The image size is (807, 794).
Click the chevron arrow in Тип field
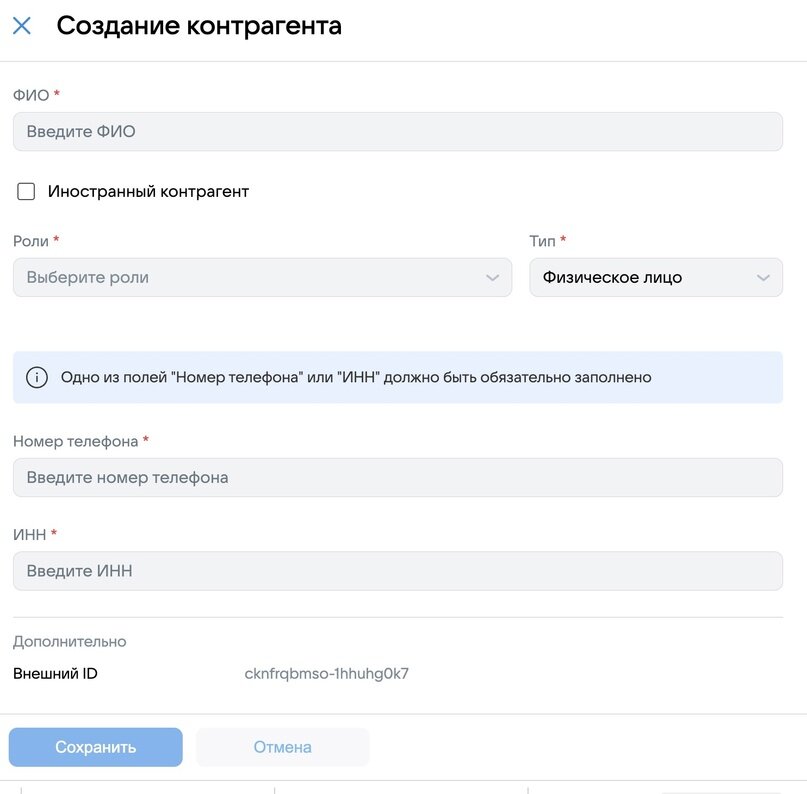tap(764, 278)
